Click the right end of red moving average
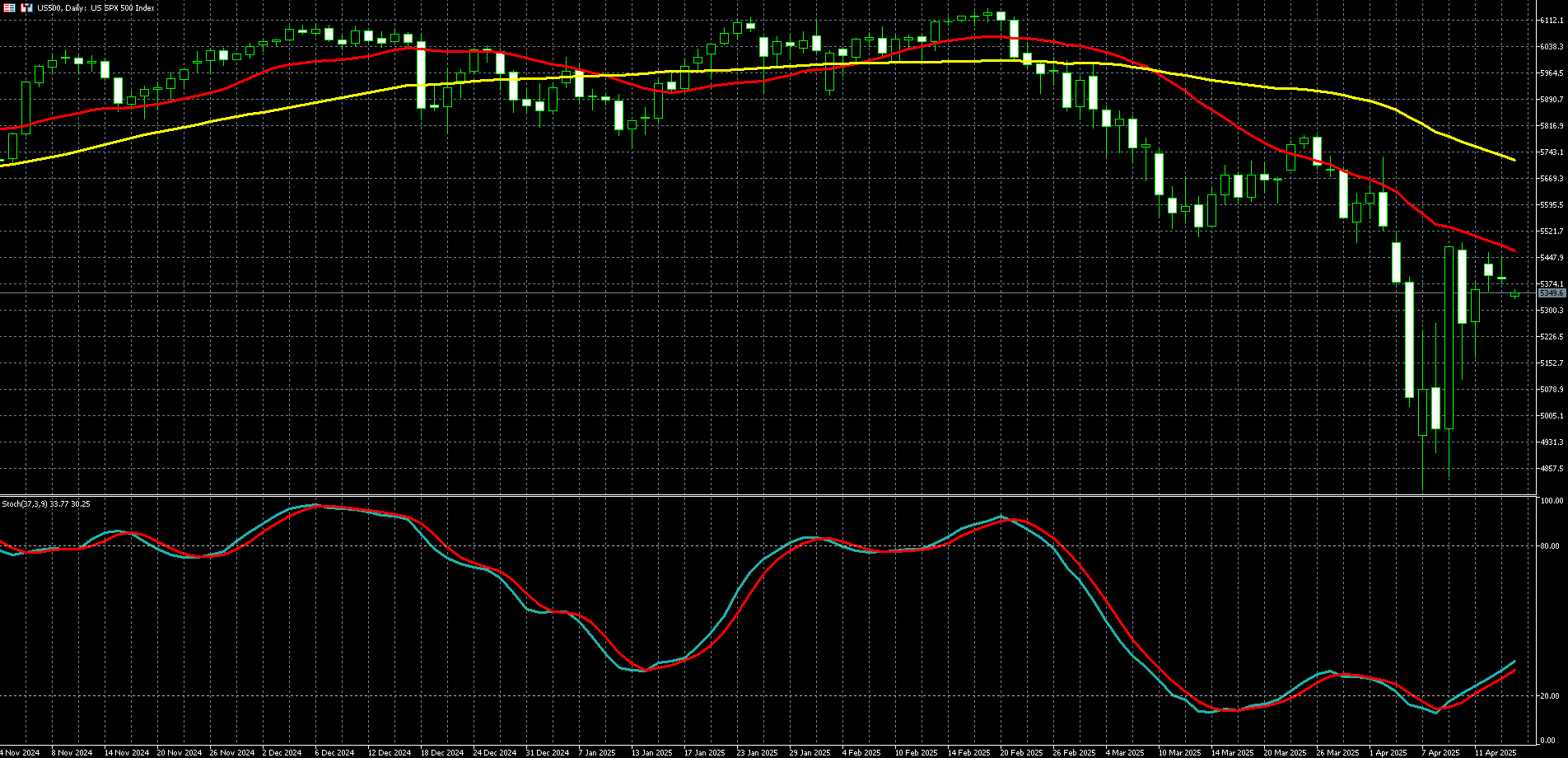The height and width of the screenshot is (758, 1568). coord(1514,250)
